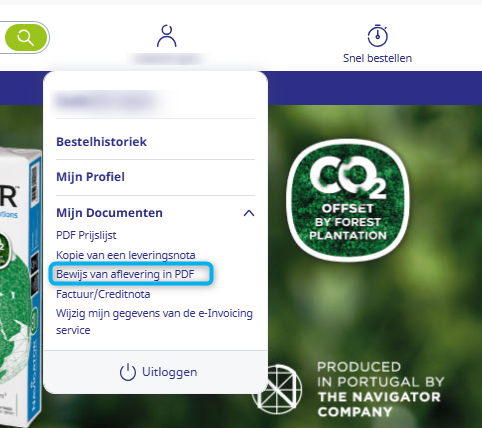This screenshot has width=482, height=428.
Task: Open the Factuur/Creditnota documents link
Action: (103, 294)
